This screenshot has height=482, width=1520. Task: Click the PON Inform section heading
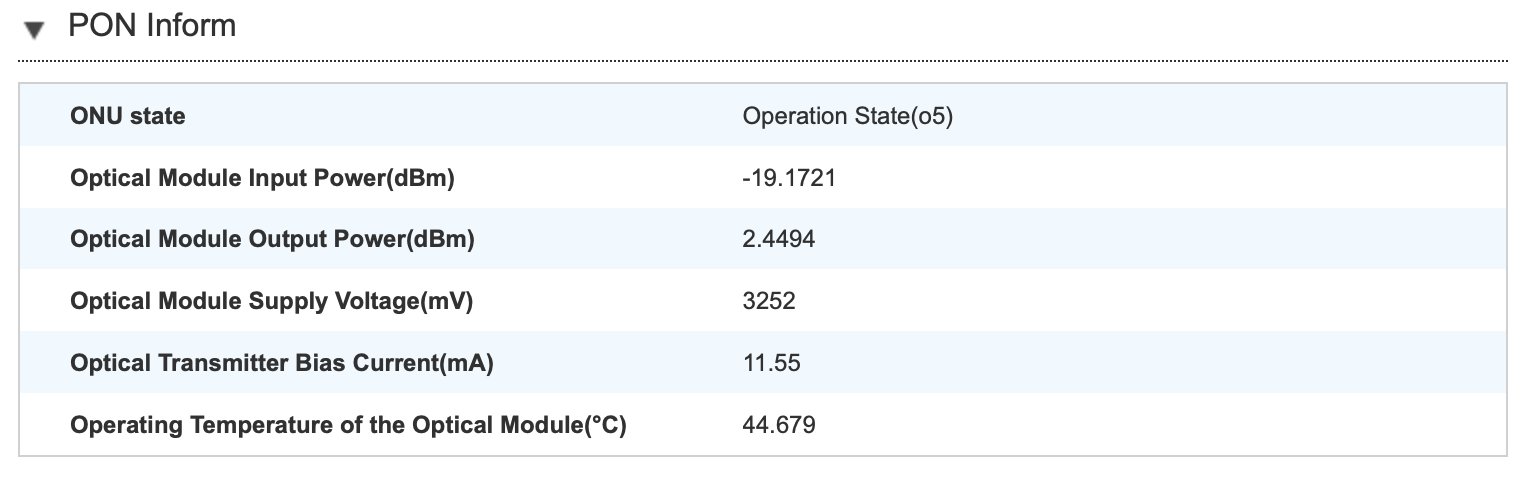[152, 26]
